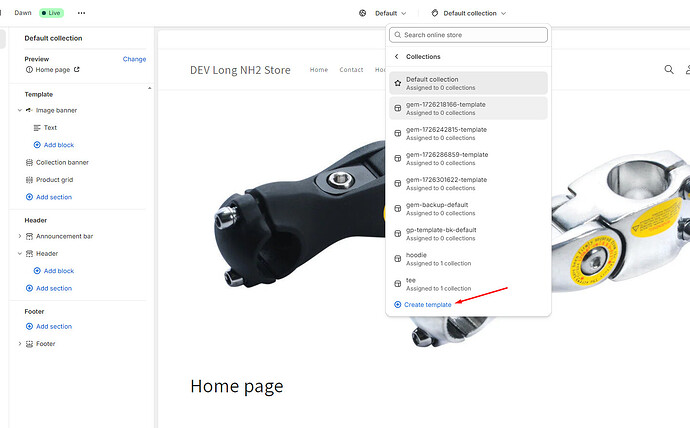This screenshot has width=690, height=428.
Task: Click the info icon beside Home page
Action: coord(29,70)
